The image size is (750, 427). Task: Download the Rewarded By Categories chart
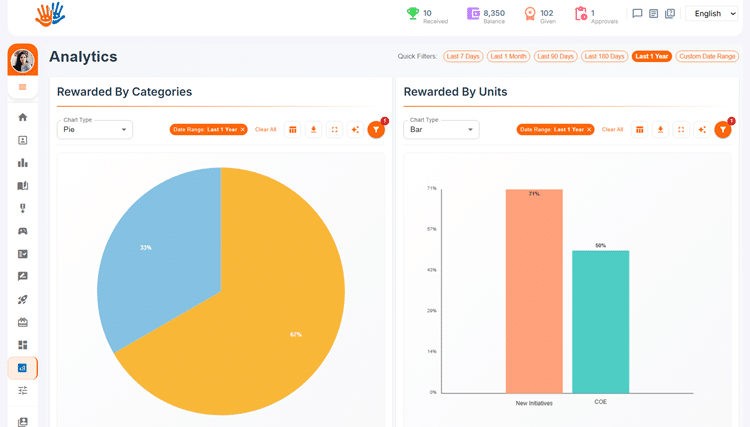[313, 130]
